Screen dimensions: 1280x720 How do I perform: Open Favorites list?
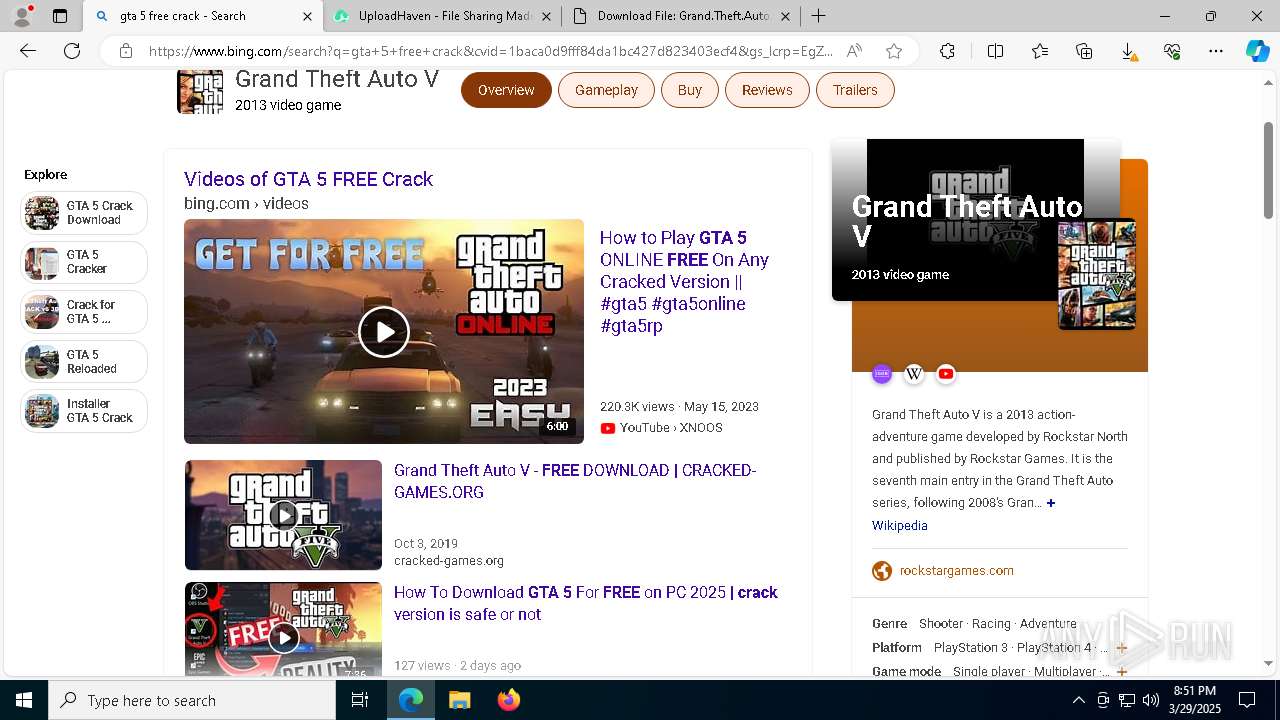pos(1040,51)
